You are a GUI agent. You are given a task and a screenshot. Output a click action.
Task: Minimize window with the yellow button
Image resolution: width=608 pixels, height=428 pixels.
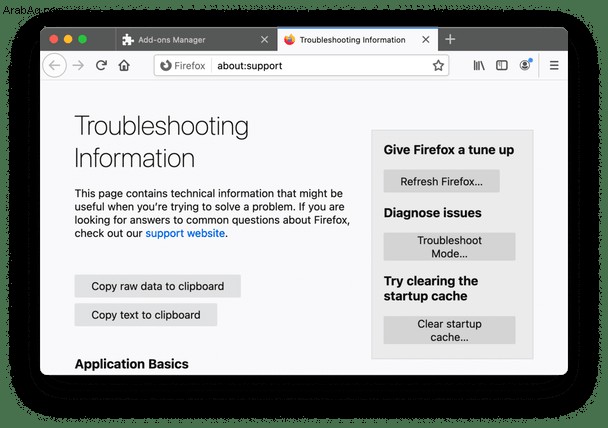click(x=68, y=39)
